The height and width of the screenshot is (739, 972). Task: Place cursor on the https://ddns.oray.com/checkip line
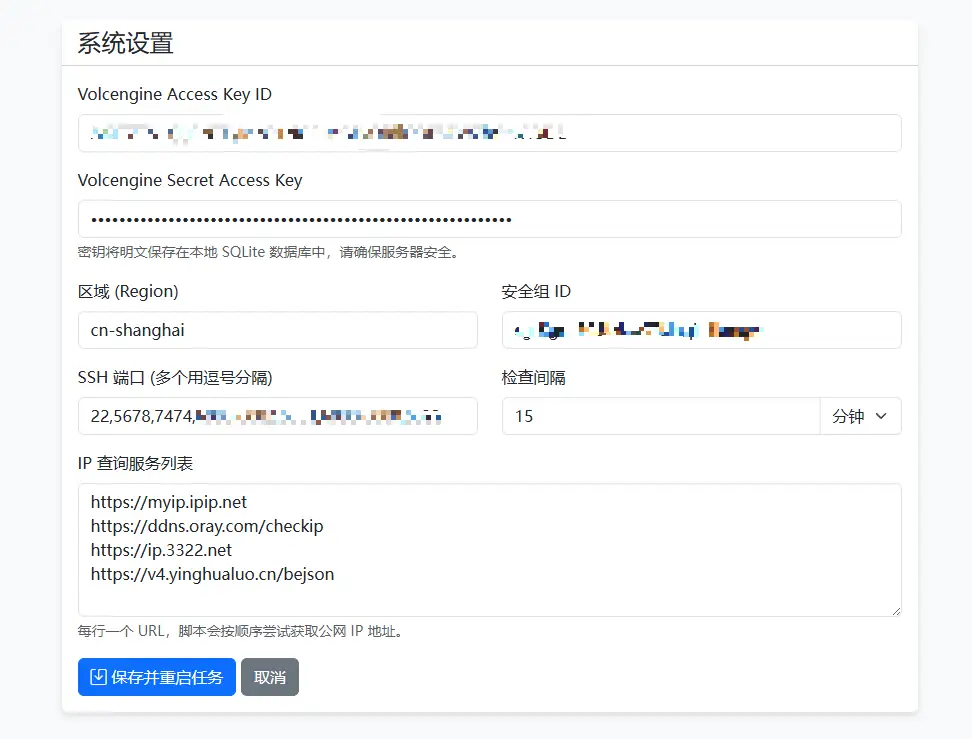[x=207, y=526]
